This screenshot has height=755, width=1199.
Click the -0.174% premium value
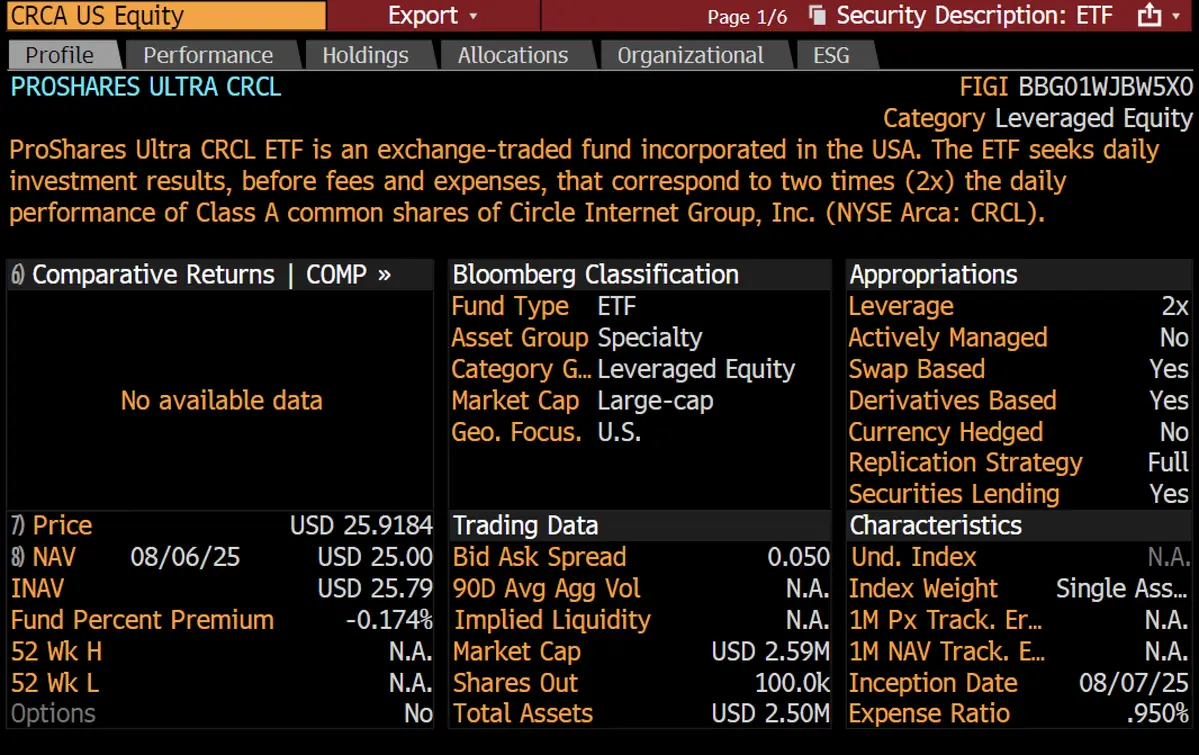[x=389, y=620]
